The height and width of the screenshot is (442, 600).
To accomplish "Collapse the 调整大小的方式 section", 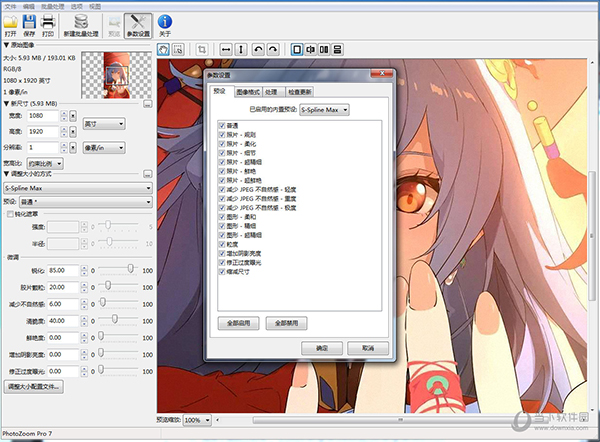I will pos(6,174).
